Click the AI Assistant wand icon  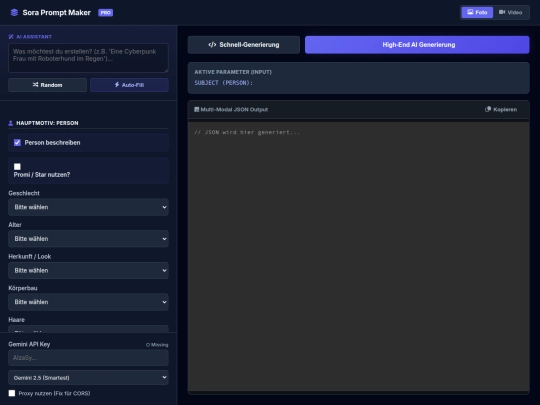(11, 37)
